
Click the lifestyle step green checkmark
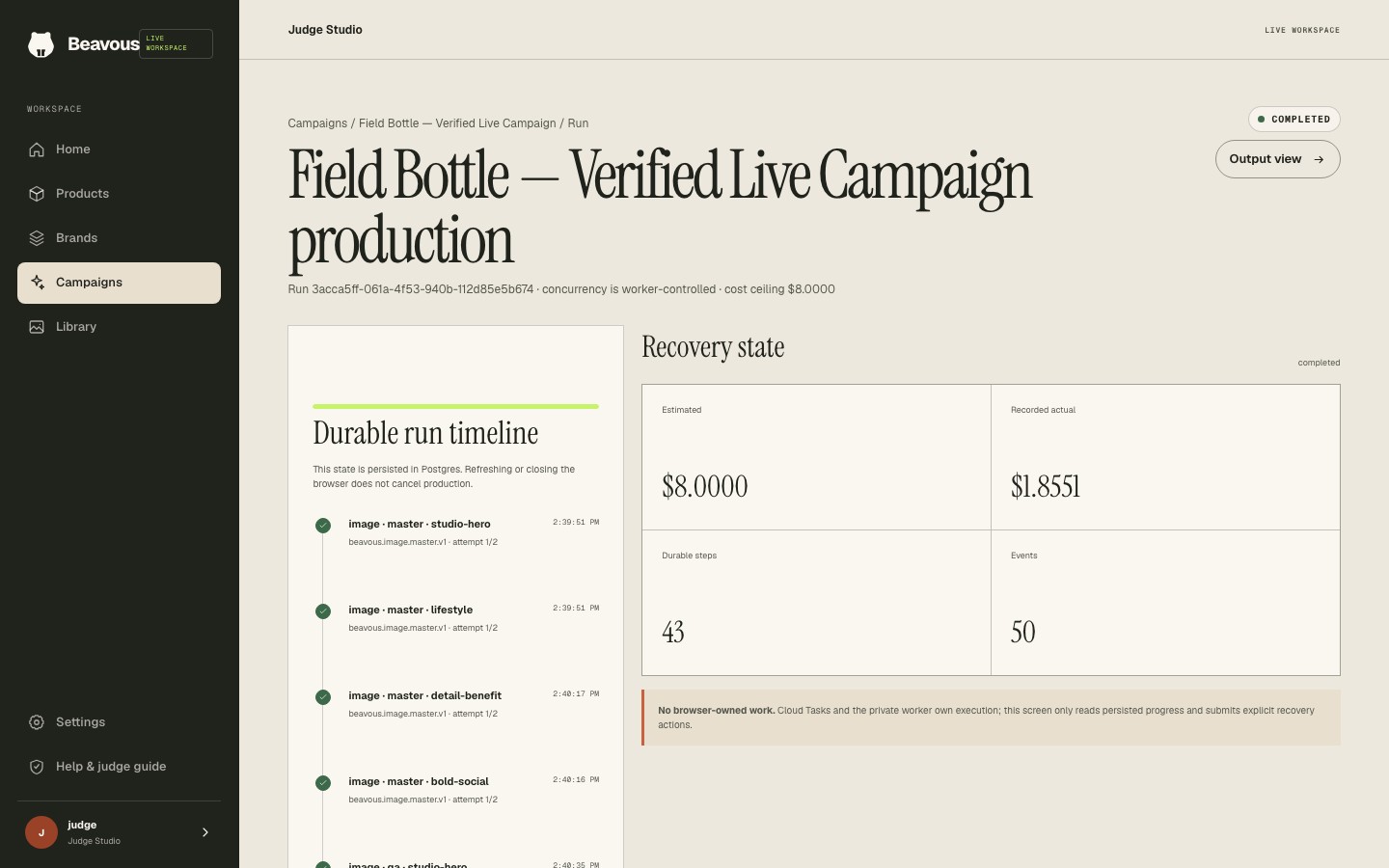(x=323, y=611)
